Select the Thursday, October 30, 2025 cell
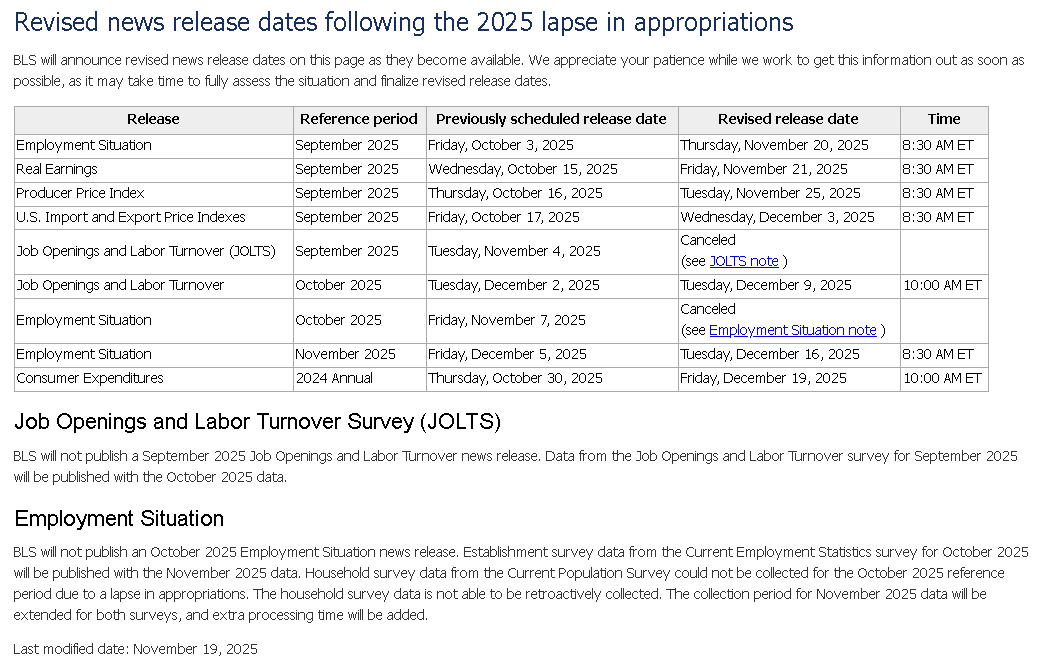 [515, 378]
